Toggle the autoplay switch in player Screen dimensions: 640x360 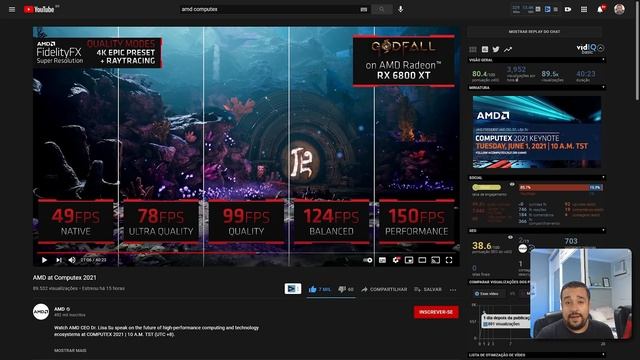(367, 260)
